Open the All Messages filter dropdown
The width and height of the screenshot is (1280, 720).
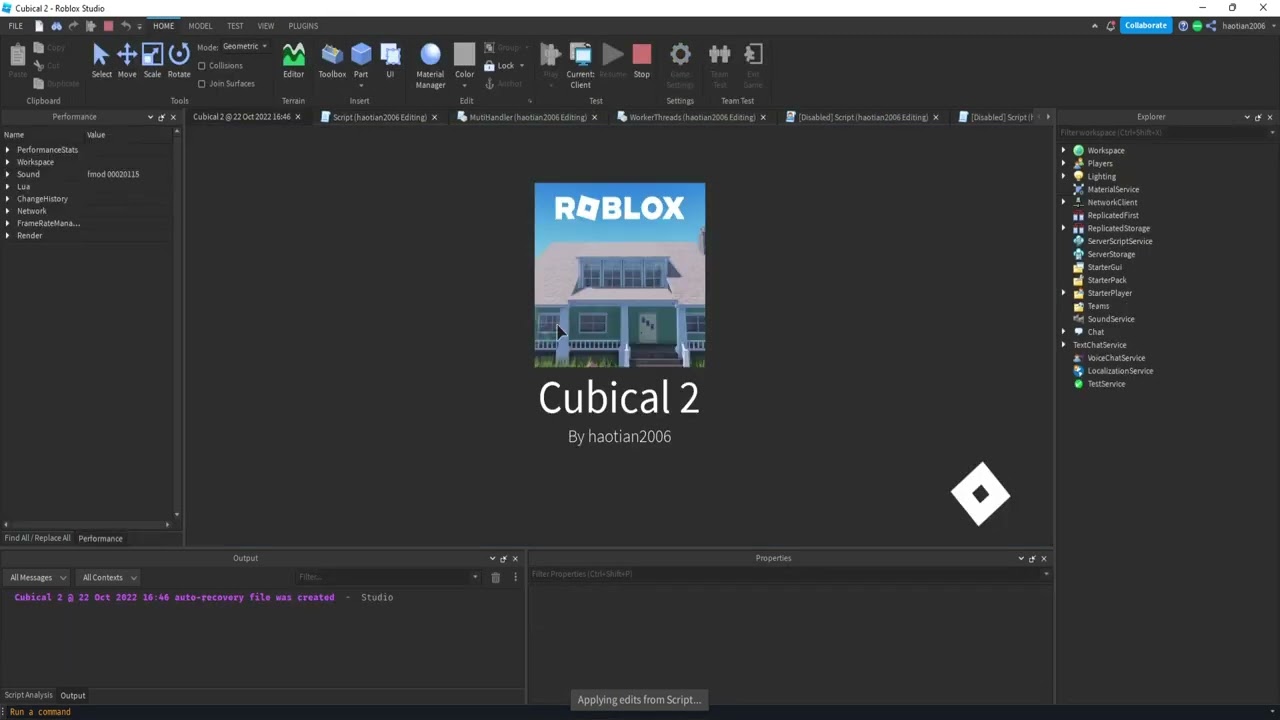pos(37,577)
